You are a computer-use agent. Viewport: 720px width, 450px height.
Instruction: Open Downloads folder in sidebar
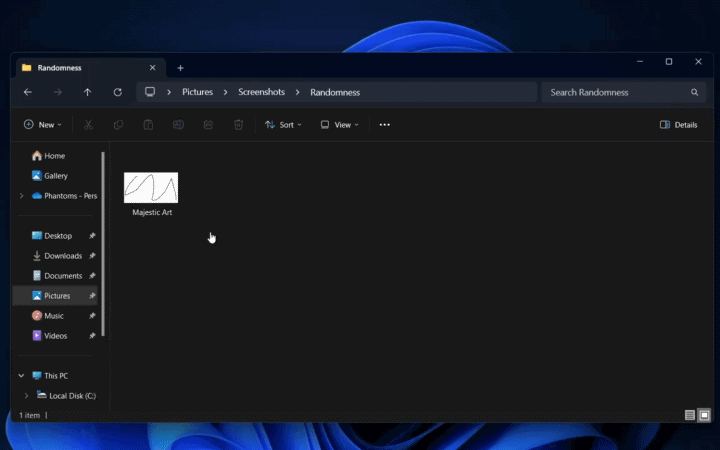coord(62,256)
